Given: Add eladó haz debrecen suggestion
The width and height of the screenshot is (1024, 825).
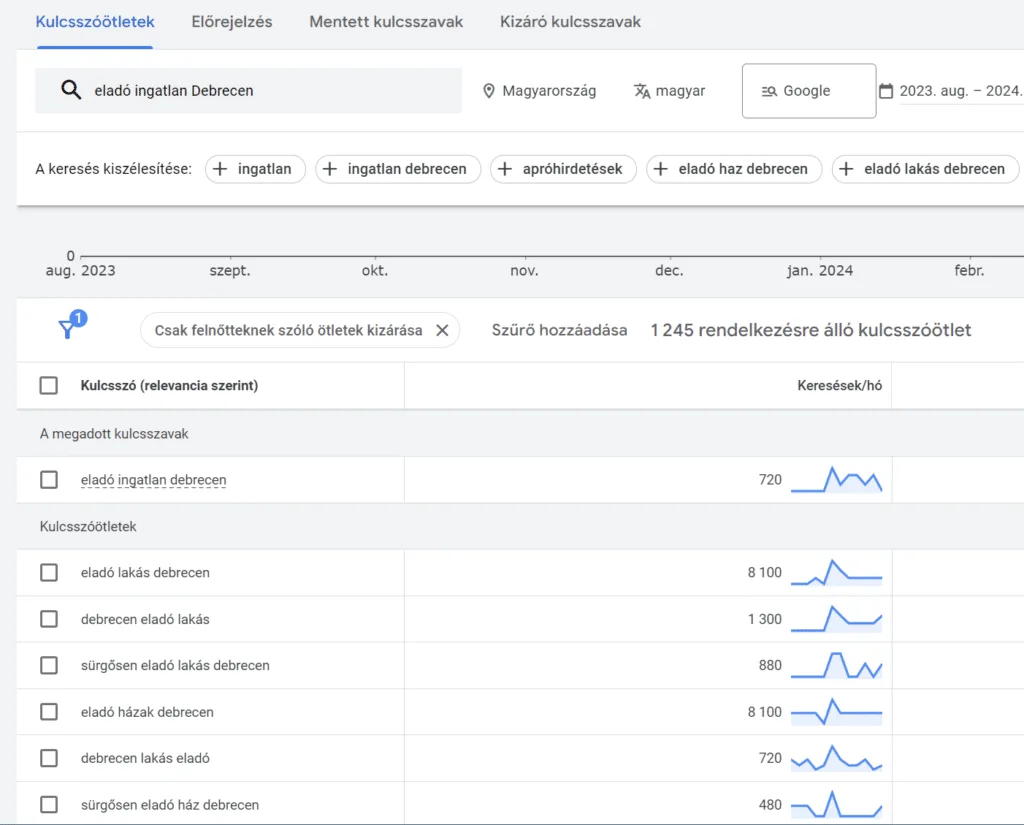Looking at the screenshot, I should click(x=734, y=169).
